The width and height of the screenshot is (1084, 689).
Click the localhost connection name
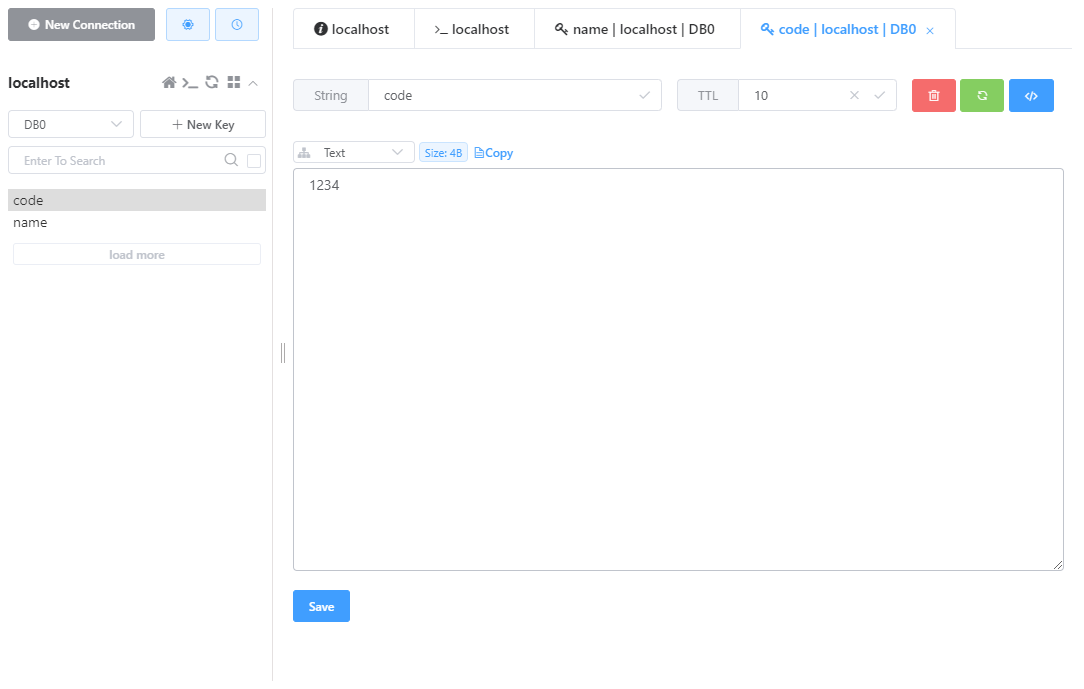(x=39, y=83)
